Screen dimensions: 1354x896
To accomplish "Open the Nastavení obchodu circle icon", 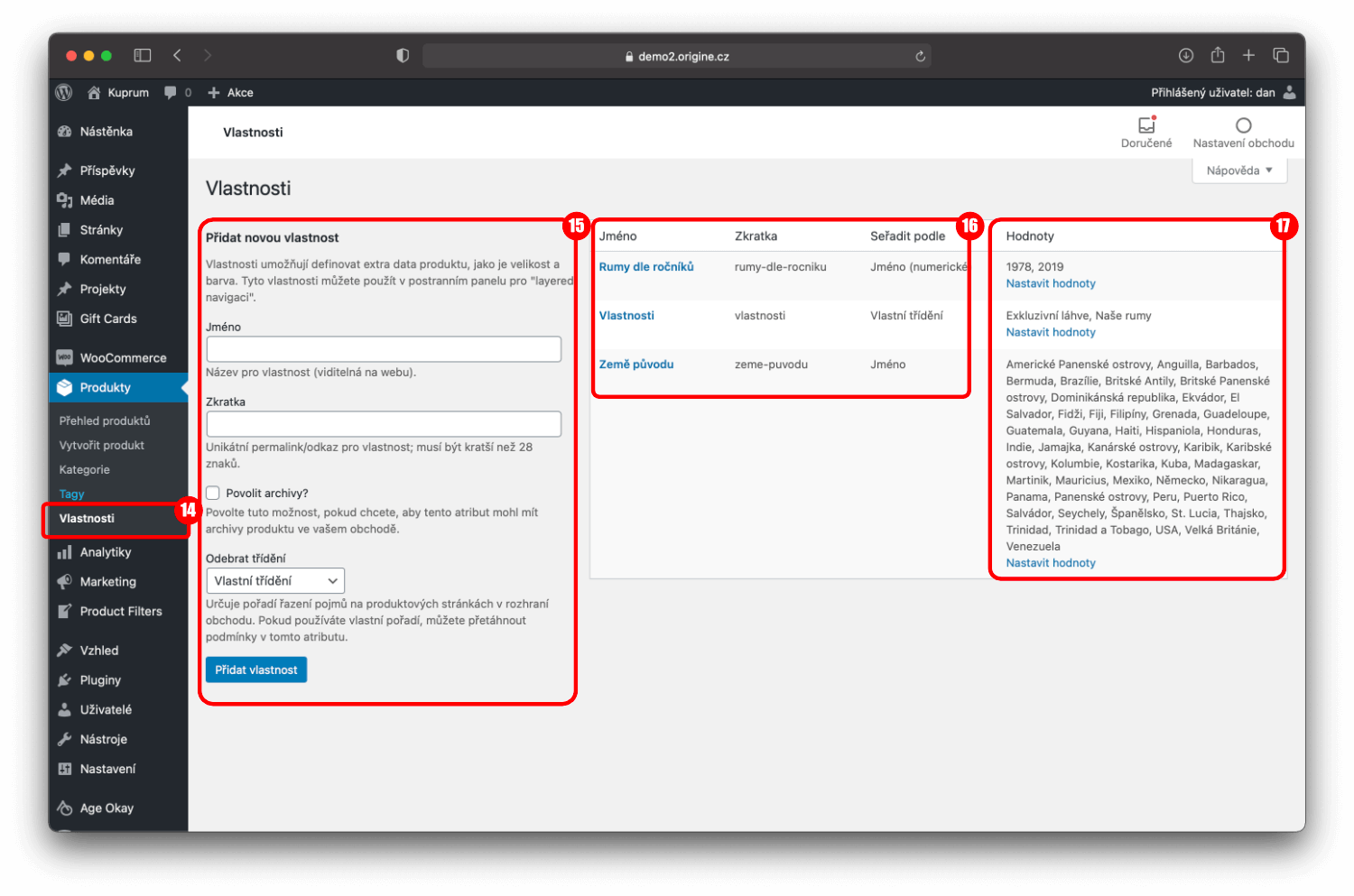I will 1243,125.
